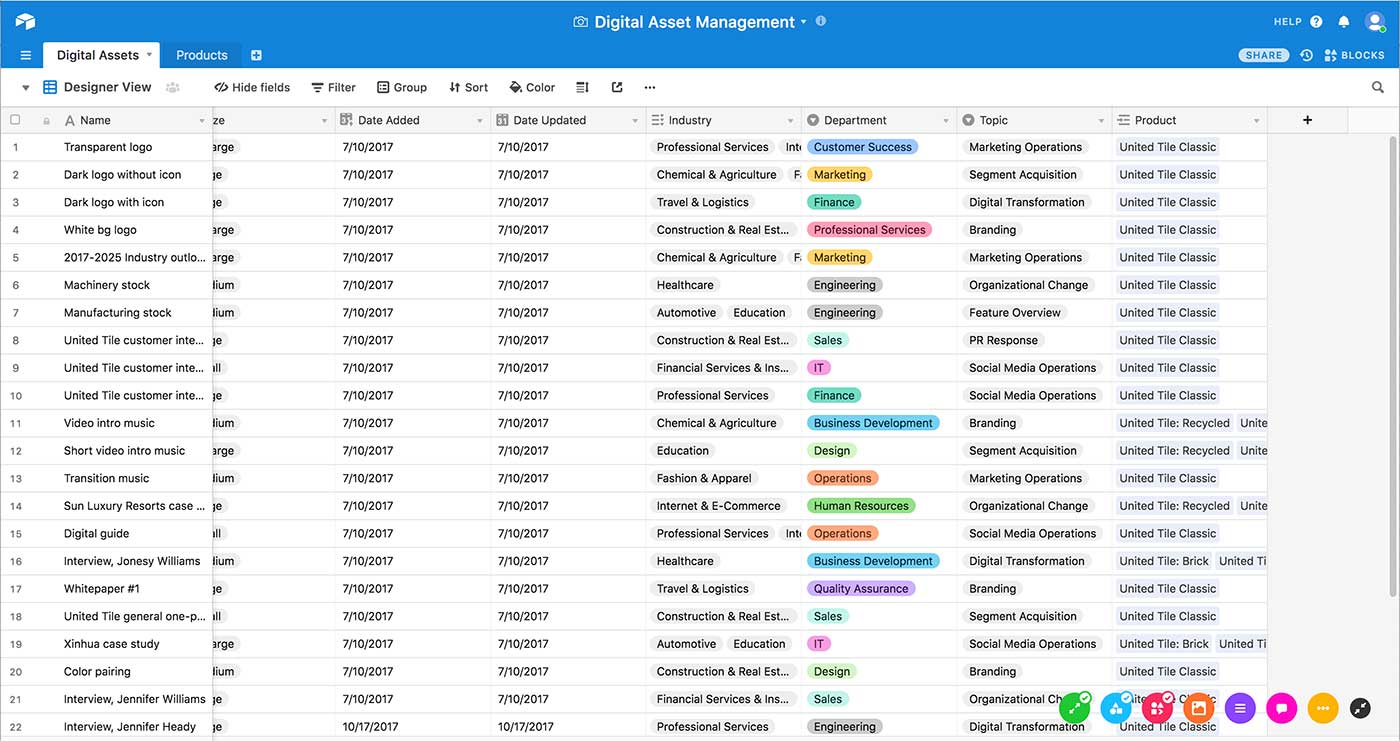The width and height of the screenshot is (1400, 741).
Task: Change row height using the toolbar icon
Action: [x=583, y=88]
